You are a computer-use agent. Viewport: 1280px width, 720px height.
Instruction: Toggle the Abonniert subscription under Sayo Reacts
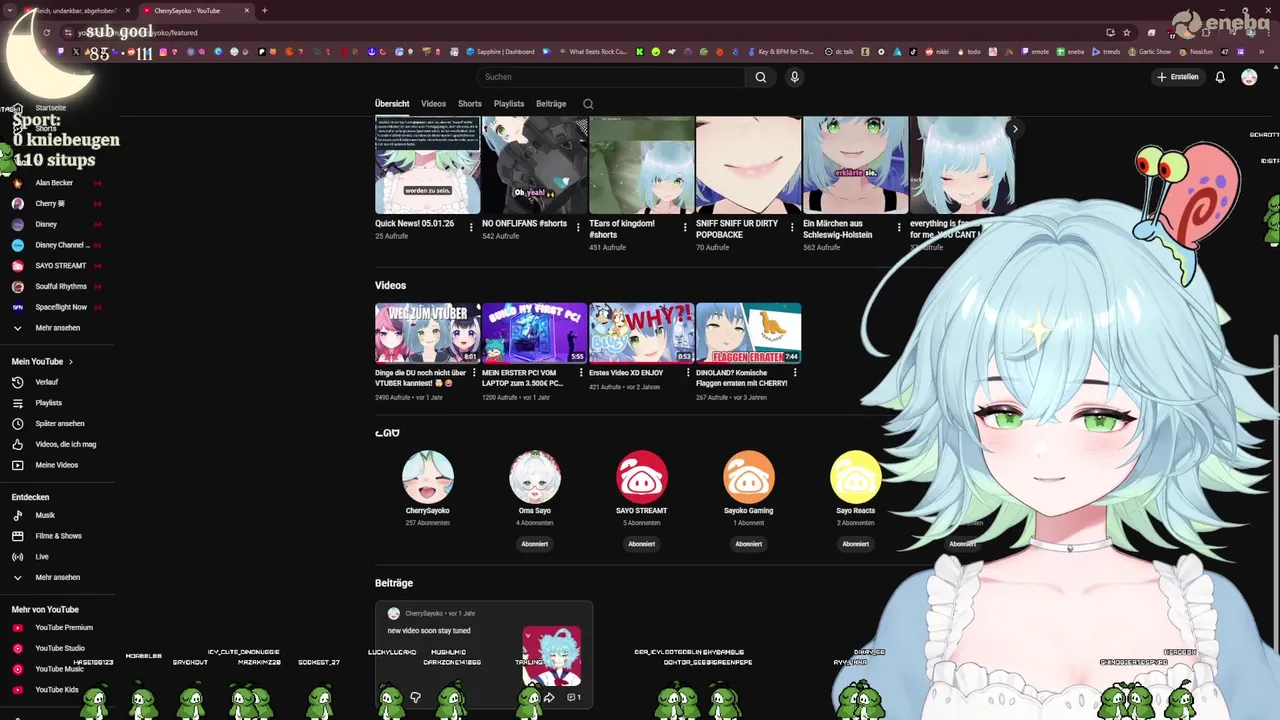[x=856, y=544]
